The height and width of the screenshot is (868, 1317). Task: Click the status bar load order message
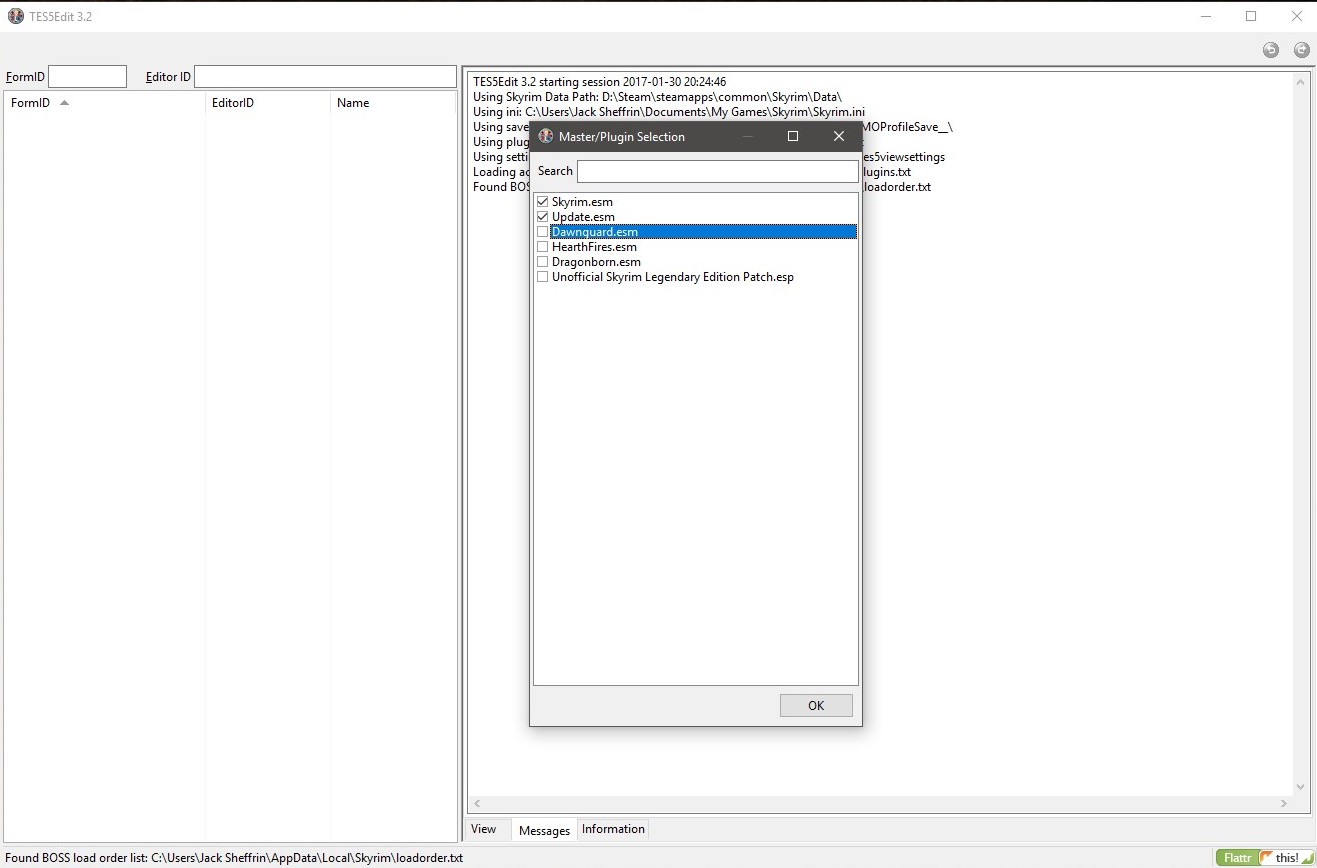point(234,858)
